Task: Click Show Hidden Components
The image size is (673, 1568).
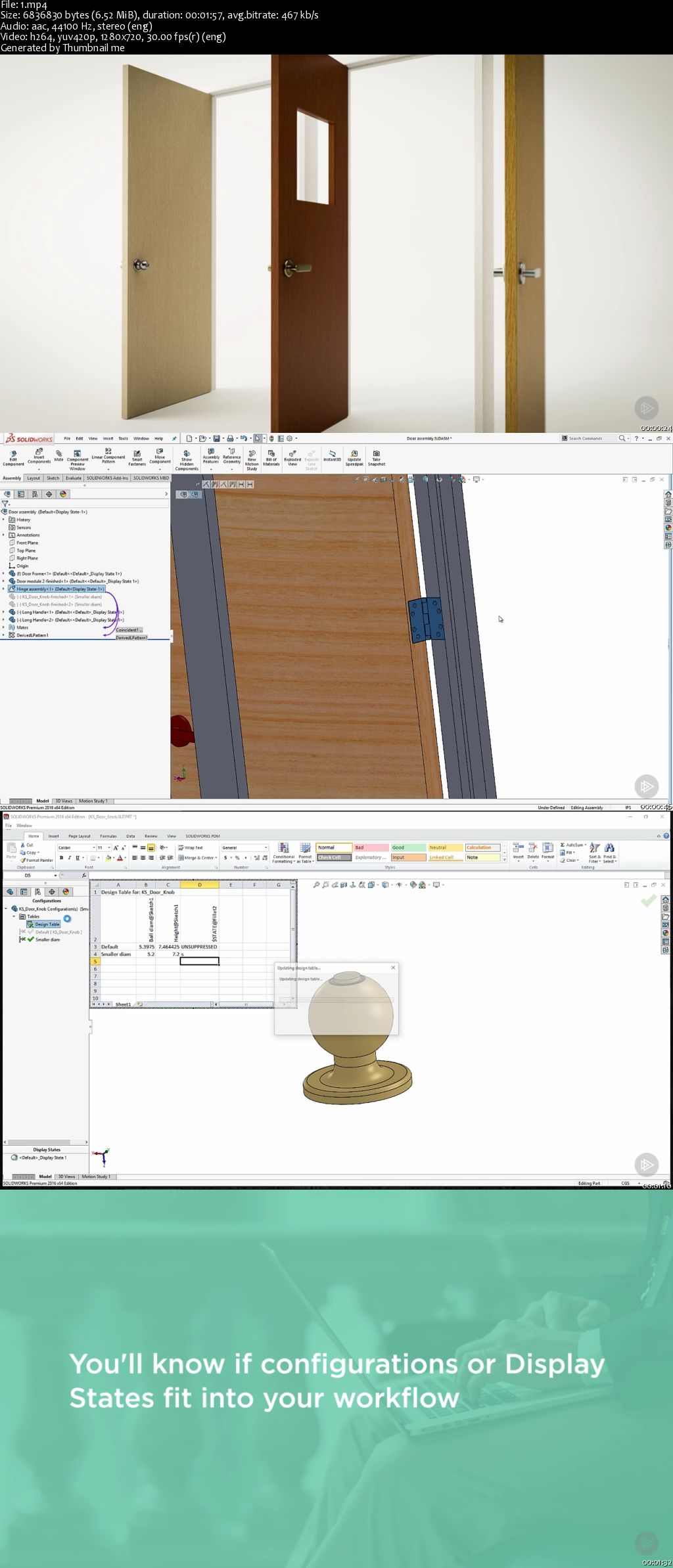Action: [187, 460]
